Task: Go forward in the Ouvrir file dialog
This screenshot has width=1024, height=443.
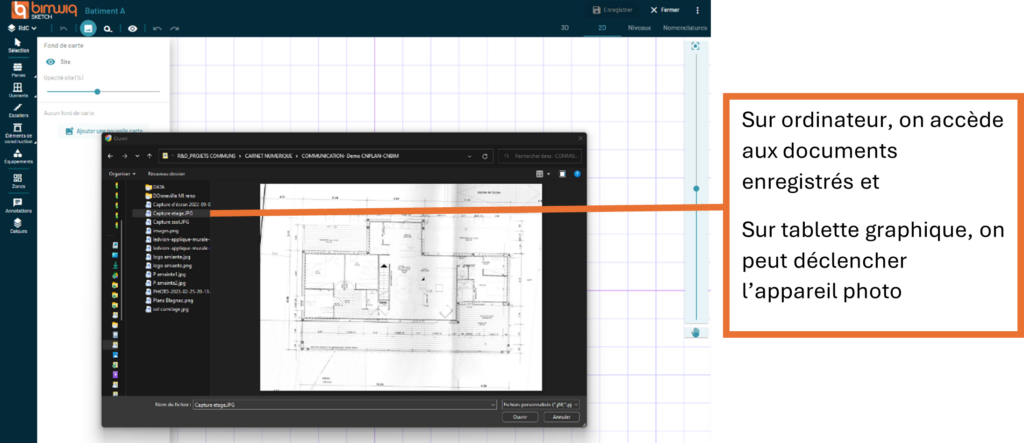Action: [x=124, y=156]
